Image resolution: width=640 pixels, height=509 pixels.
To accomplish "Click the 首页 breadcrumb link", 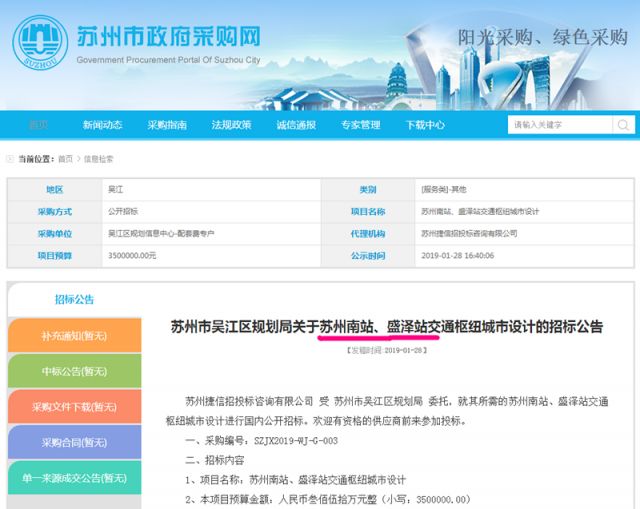I will coord(66,159).
